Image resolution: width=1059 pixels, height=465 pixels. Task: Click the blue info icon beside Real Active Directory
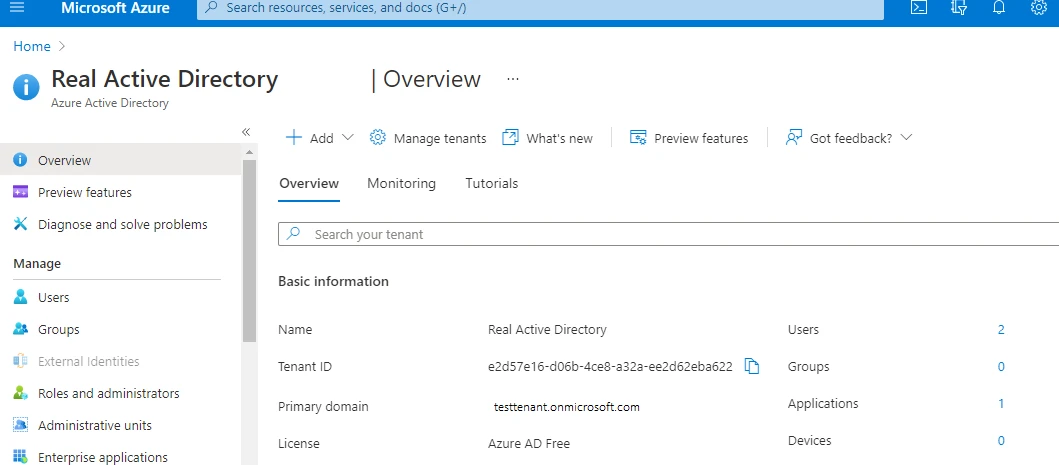point(26,87)
